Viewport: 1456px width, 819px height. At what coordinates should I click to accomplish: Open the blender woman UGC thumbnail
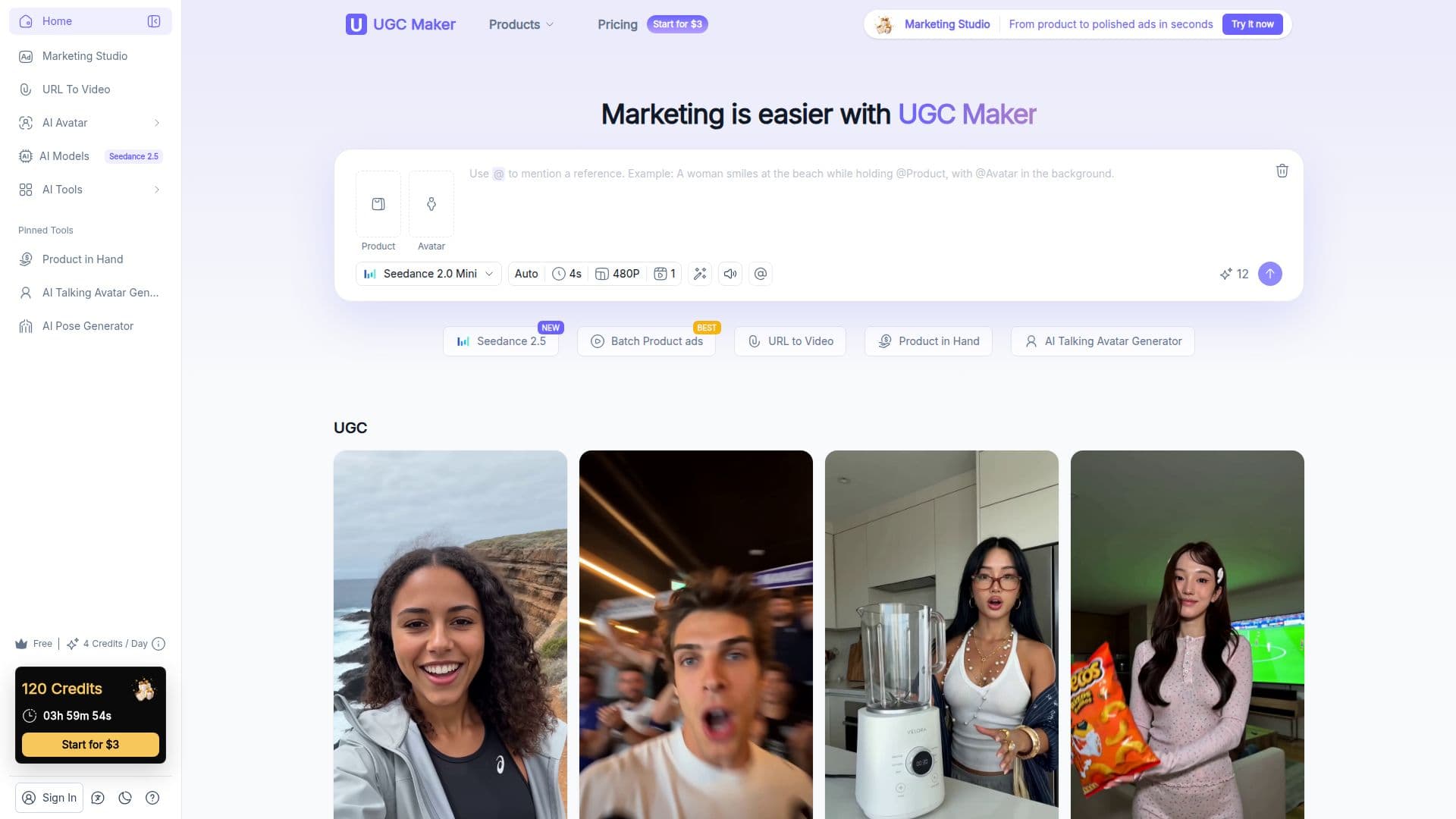coord(941,635)
